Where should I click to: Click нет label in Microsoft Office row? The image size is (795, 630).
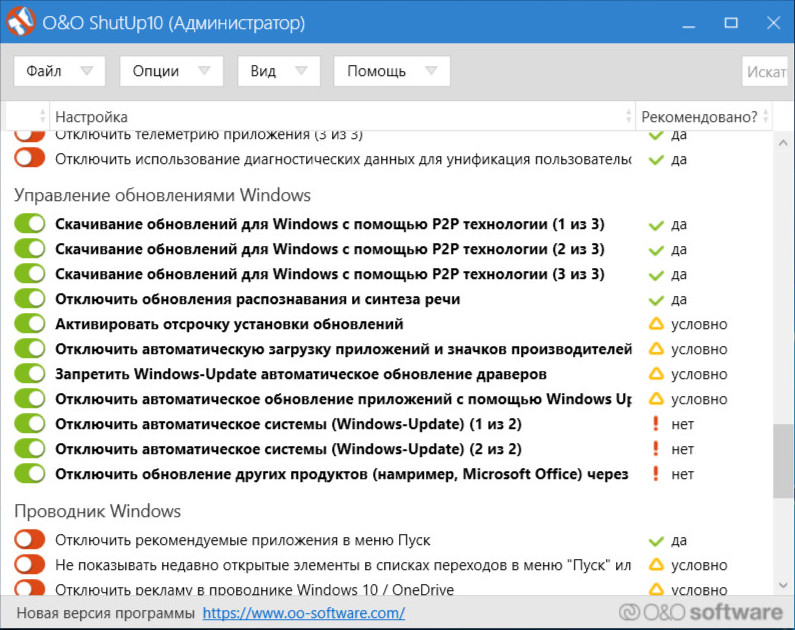click(682, 474)
